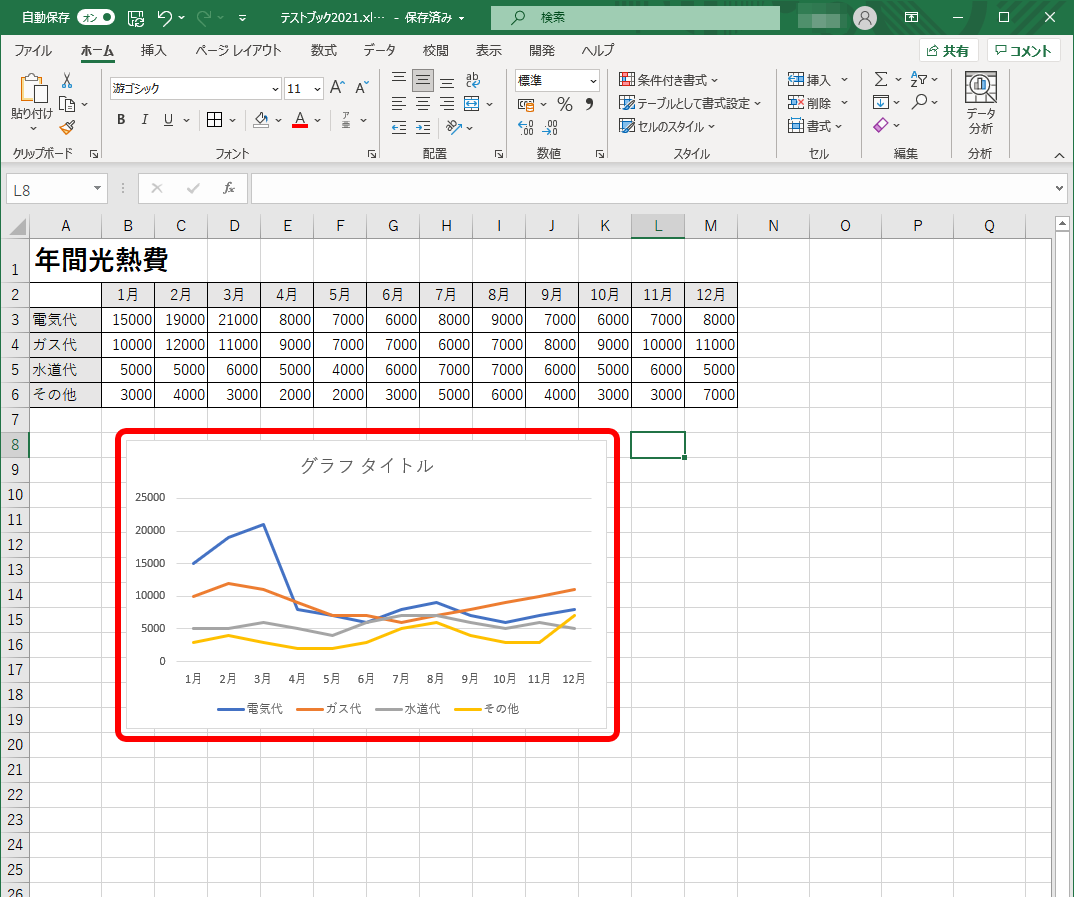Click the Clear eraser icon
Image resolution: width=1074 pixels, height=897 pixels.
[x=881, y=125]
